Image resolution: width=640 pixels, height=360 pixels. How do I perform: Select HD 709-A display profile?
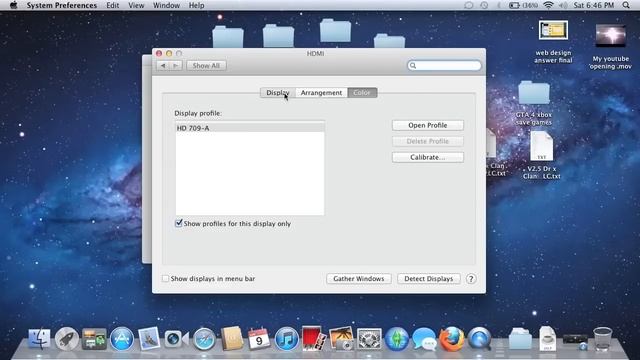pos(250,128)
